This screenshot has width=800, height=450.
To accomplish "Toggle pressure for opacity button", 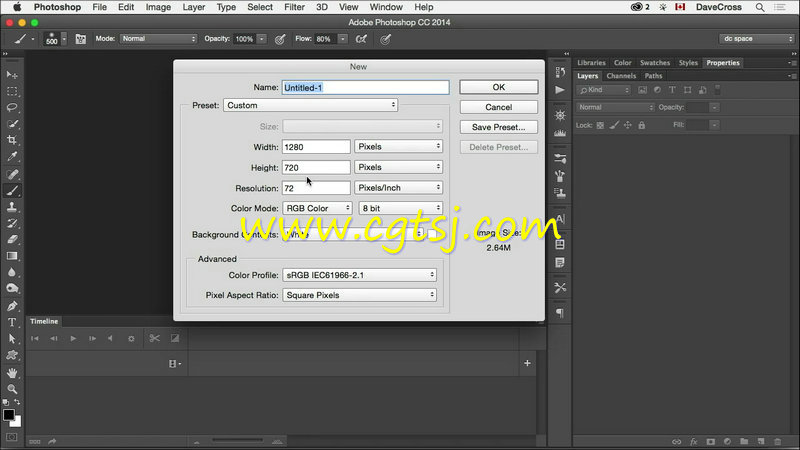I will tap(280, 39).
